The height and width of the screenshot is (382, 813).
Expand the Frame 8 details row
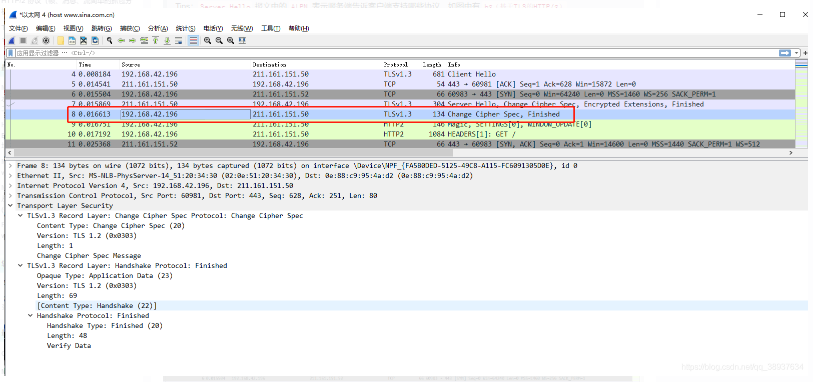coord(11,166)
